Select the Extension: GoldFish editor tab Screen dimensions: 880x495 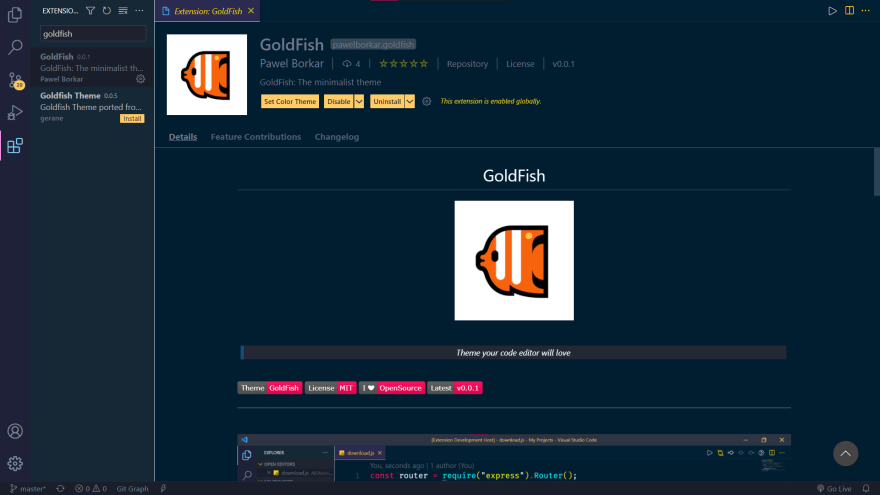207,11
